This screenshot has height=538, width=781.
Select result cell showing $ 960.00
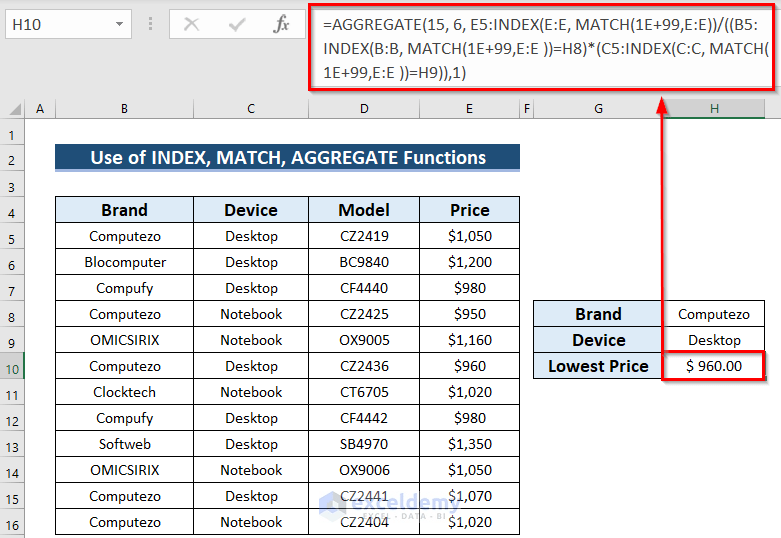click(x=714, y=366)
